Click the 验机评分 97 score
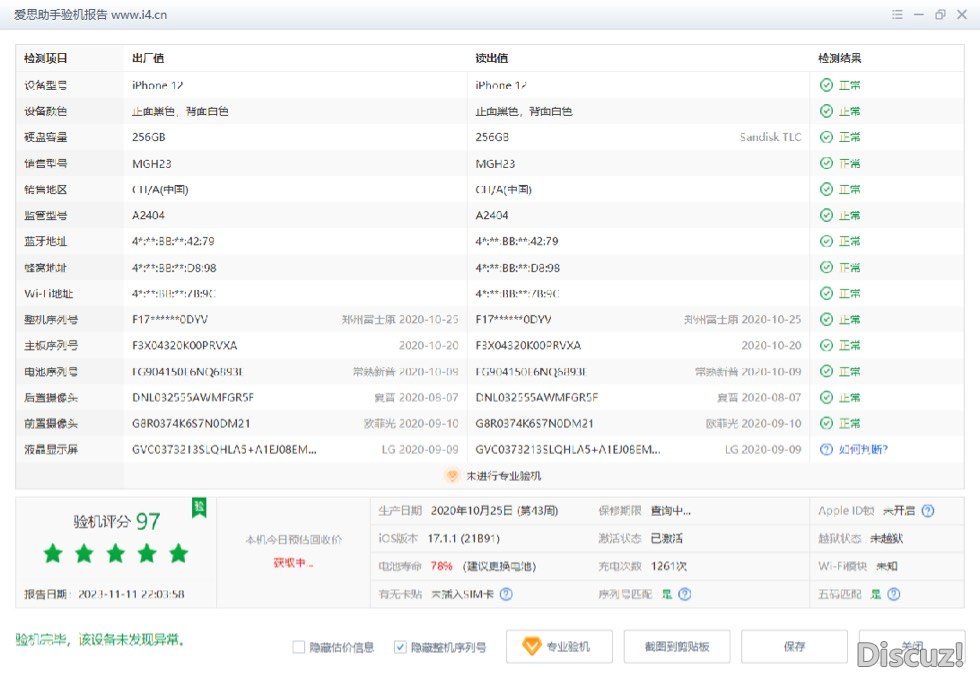980x679 pixels. pos(117,521)
